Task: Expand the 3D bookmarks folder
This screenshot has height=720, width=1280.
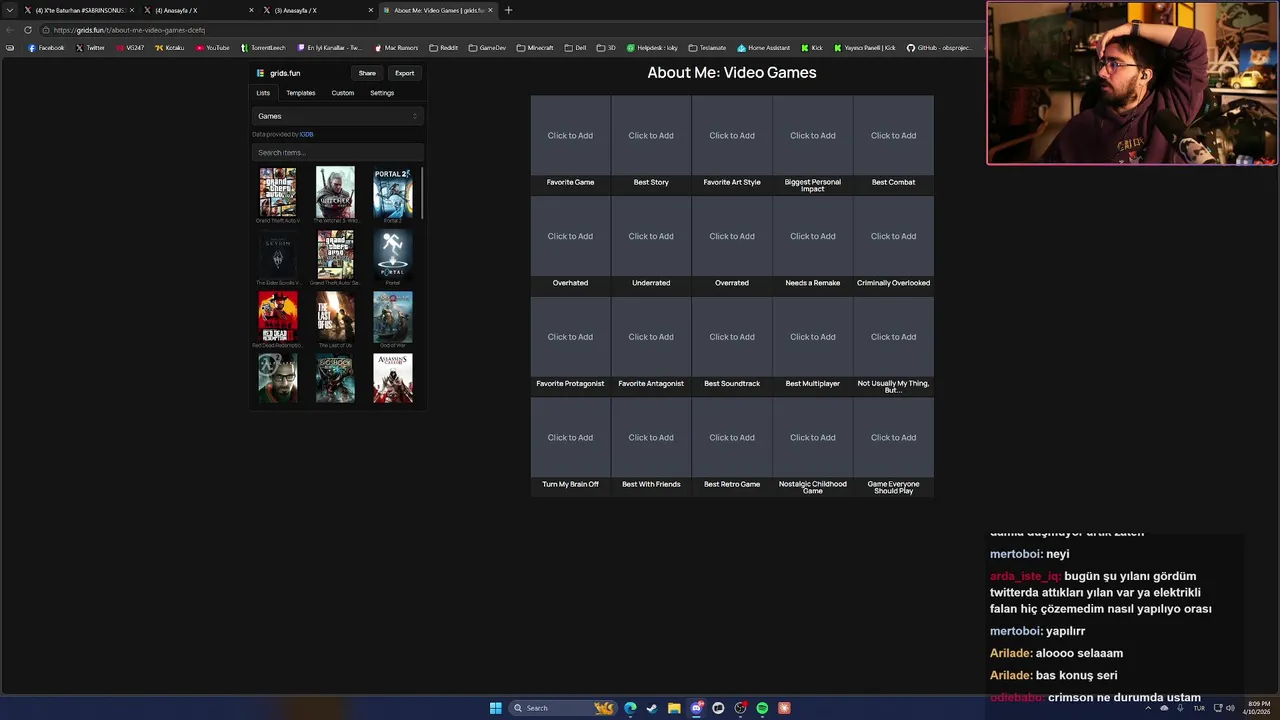Action: point(607,48)
